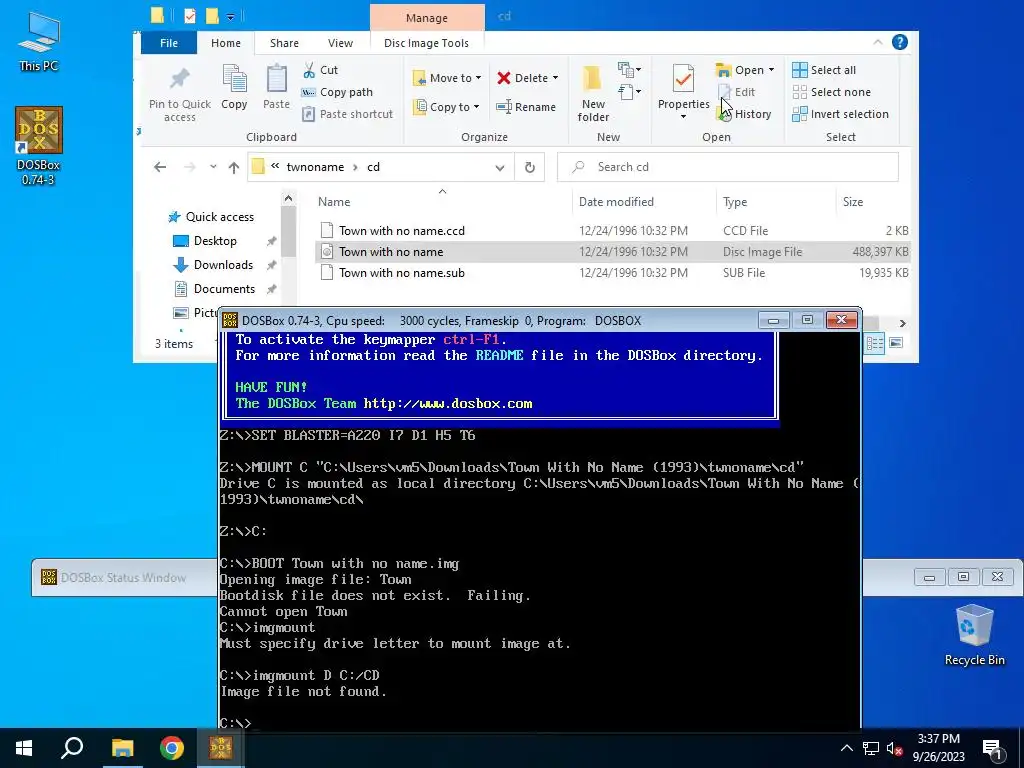Click the Manage contextual tab
Image resolution: width=1024 pixels, height=768 pixels.
pyautogui.click(x=427, y=18)
